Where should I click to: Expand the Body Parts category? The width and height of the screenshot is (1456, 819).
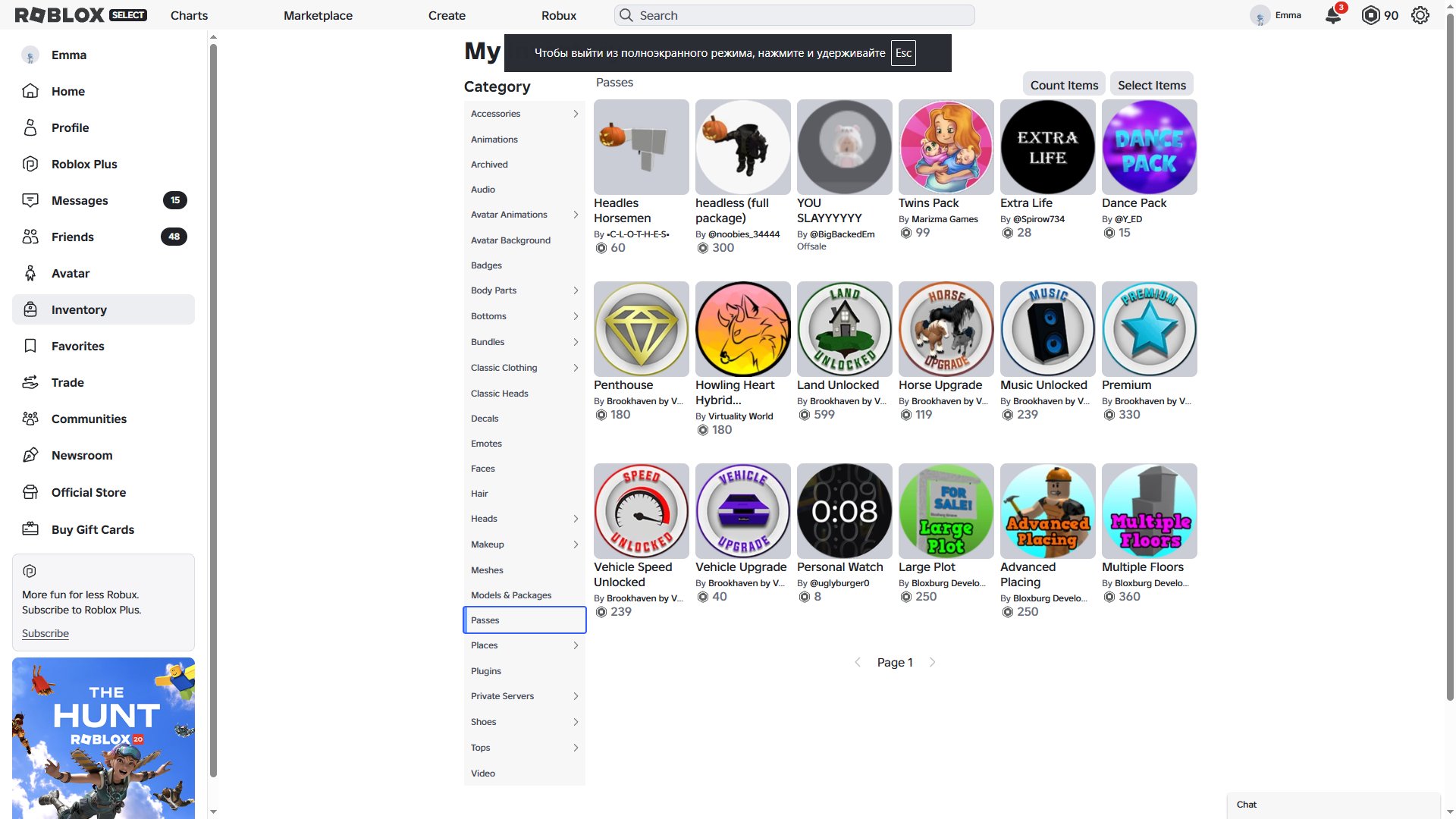point(524,290)
